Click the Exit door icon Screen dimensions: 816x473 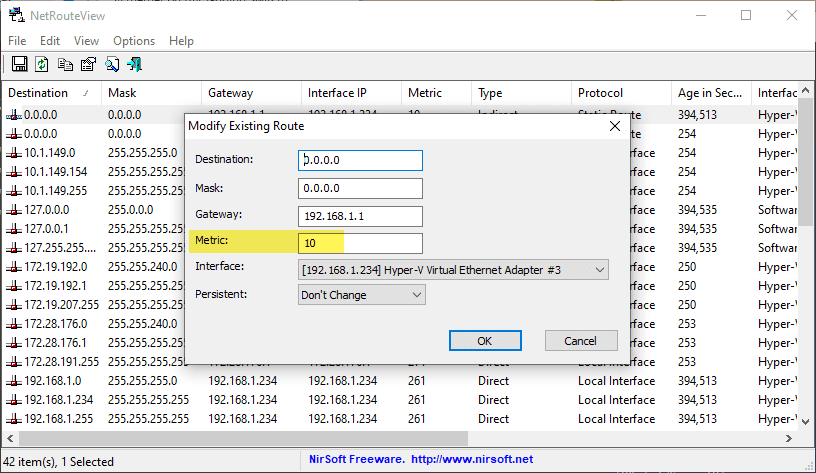[x=134, y=65]
